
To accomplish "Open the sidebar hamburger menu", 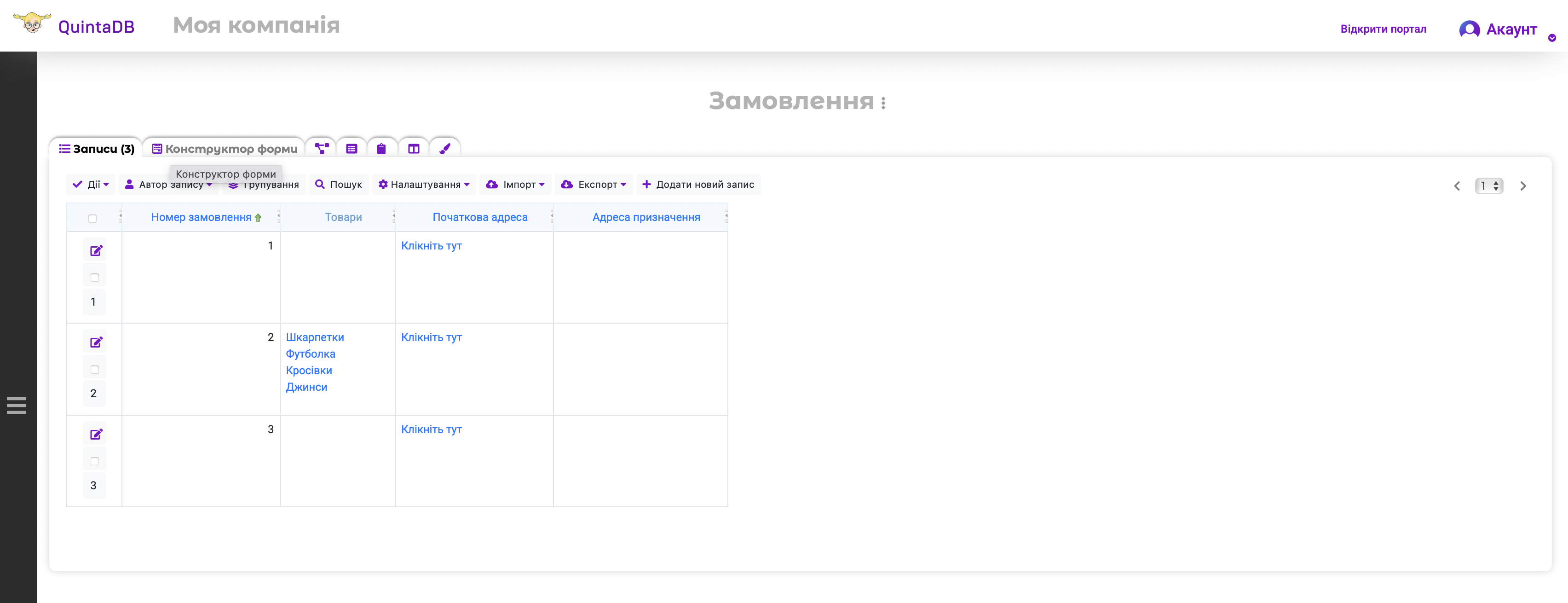I will click(x=17, y=406).
